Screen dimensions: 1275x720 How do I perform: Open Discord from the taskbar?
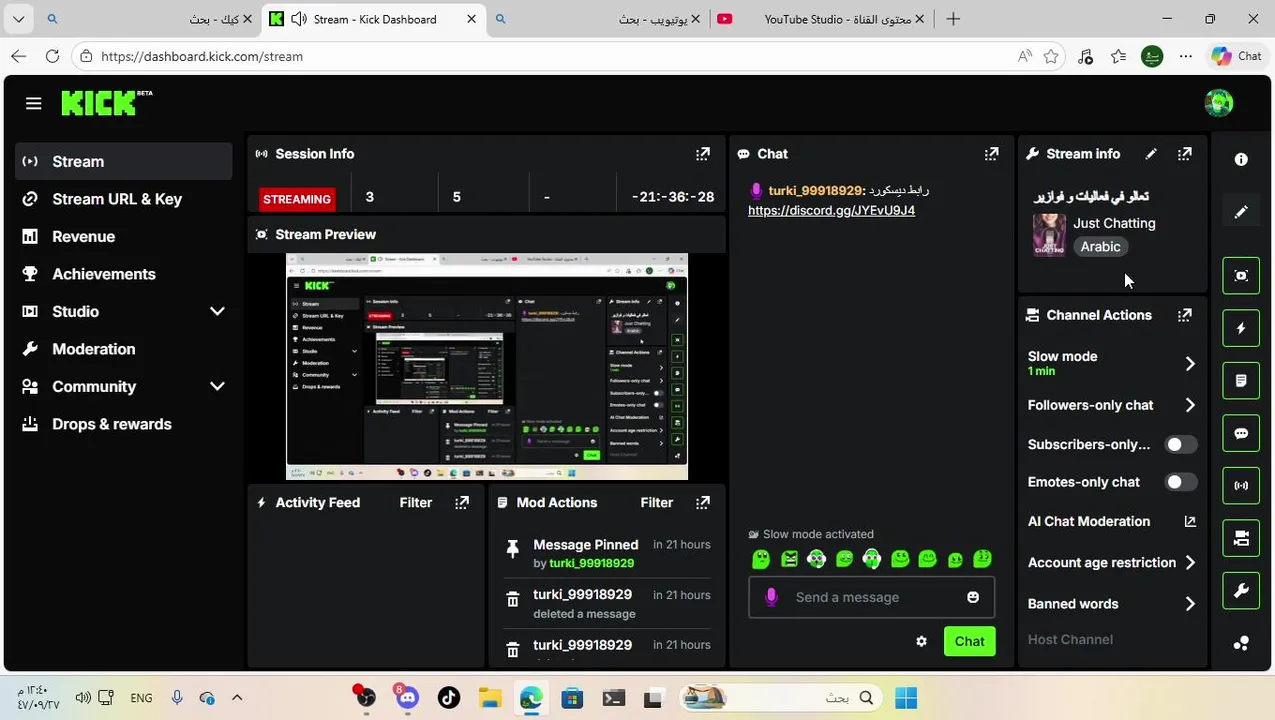point(406,697)
